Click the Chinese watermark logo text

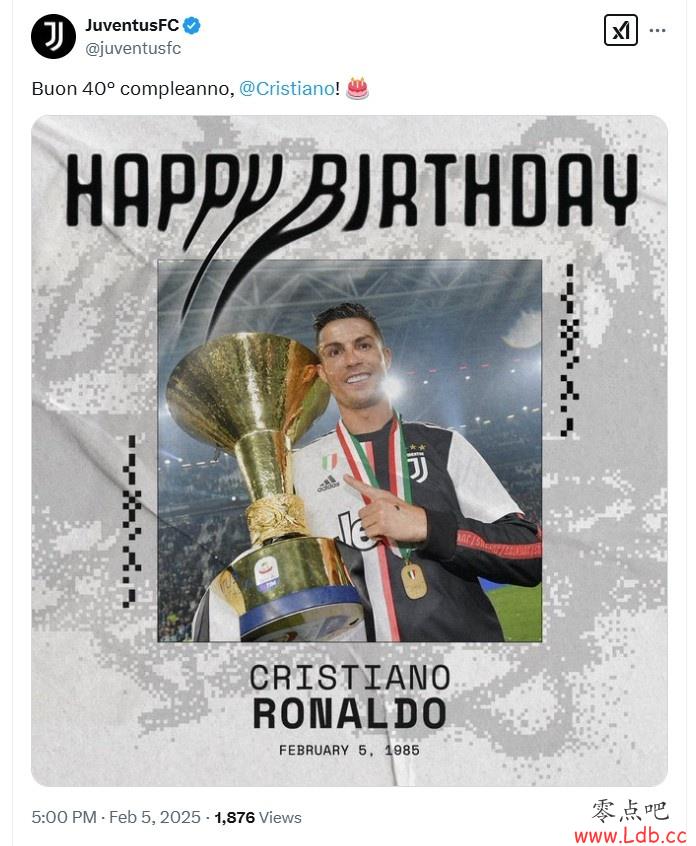click(x=630, y=811)
